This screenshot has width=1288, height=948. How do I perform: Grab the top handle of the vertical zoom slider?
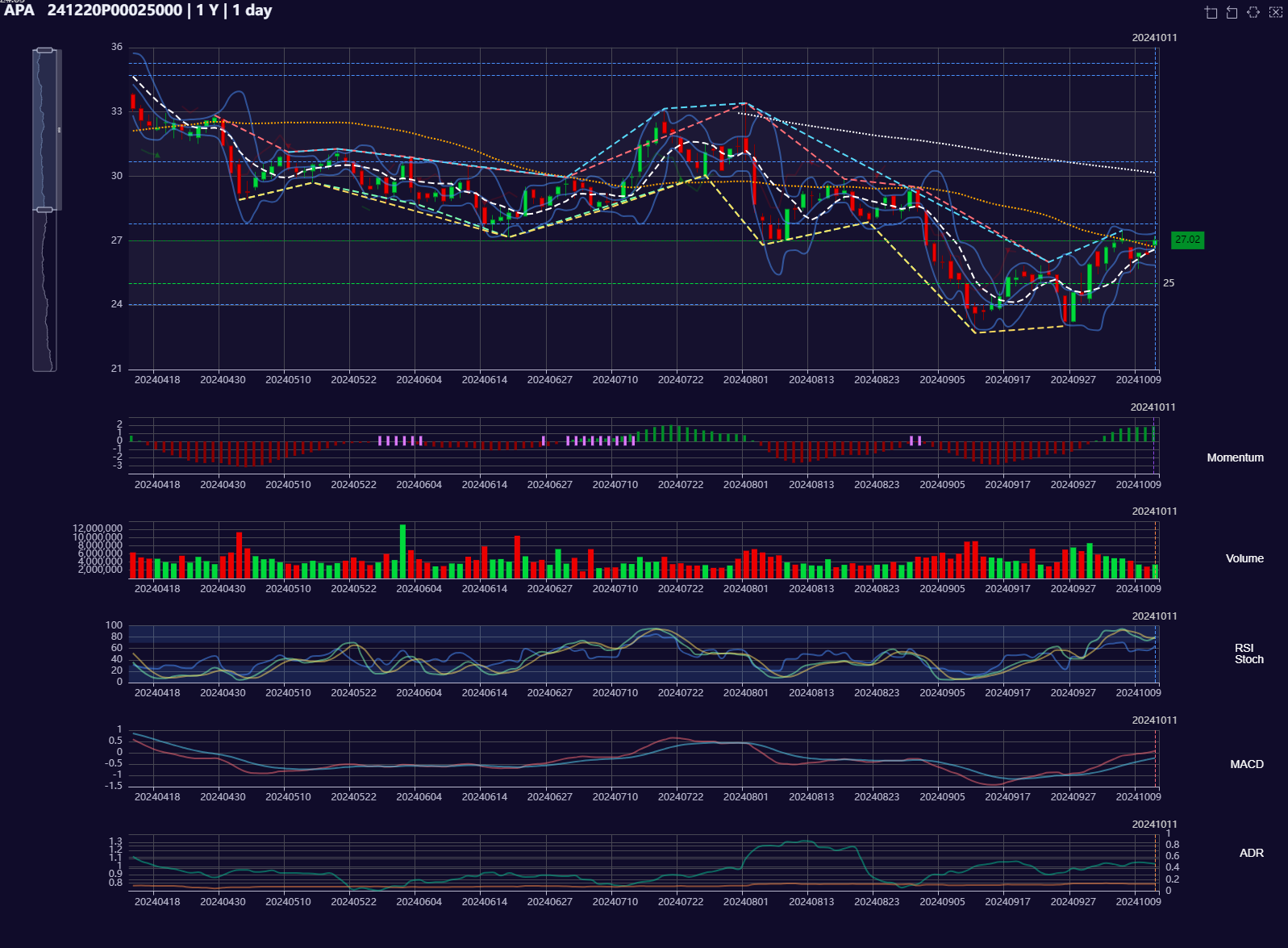[x=45, y=50]
